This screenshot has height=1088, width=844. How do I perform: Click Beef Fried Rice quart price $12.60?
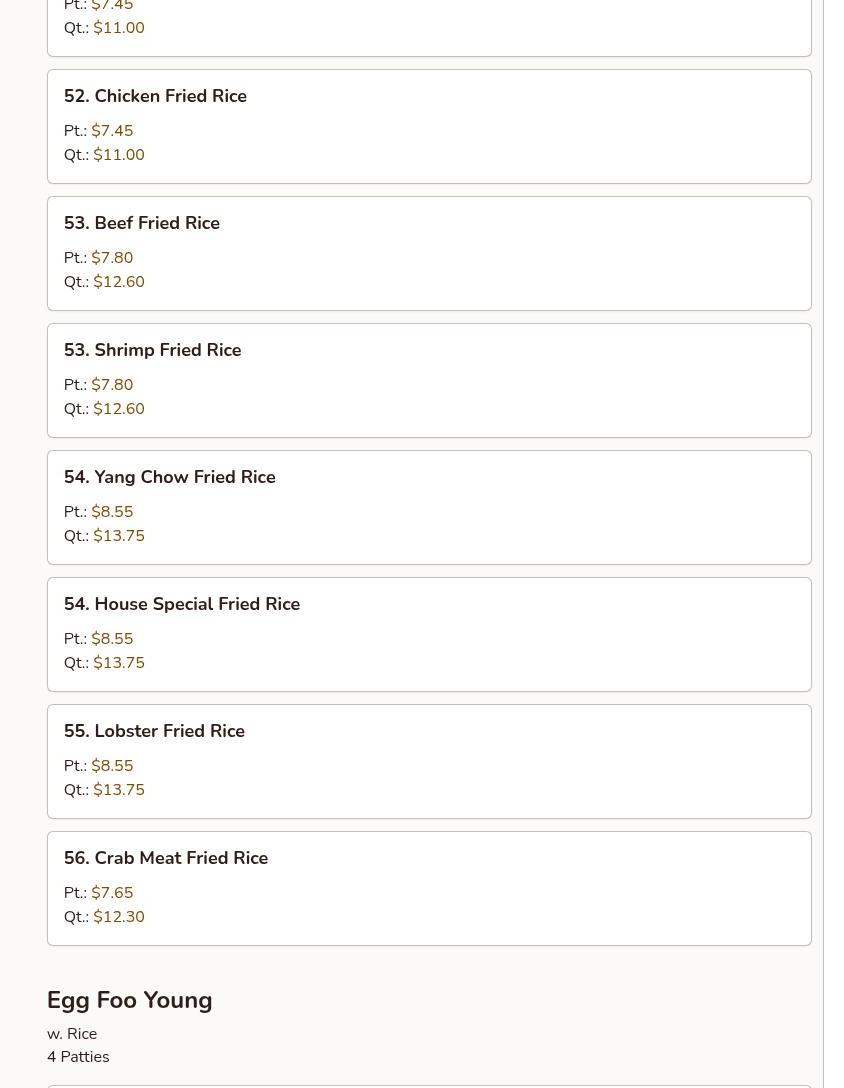coord(118,282)
